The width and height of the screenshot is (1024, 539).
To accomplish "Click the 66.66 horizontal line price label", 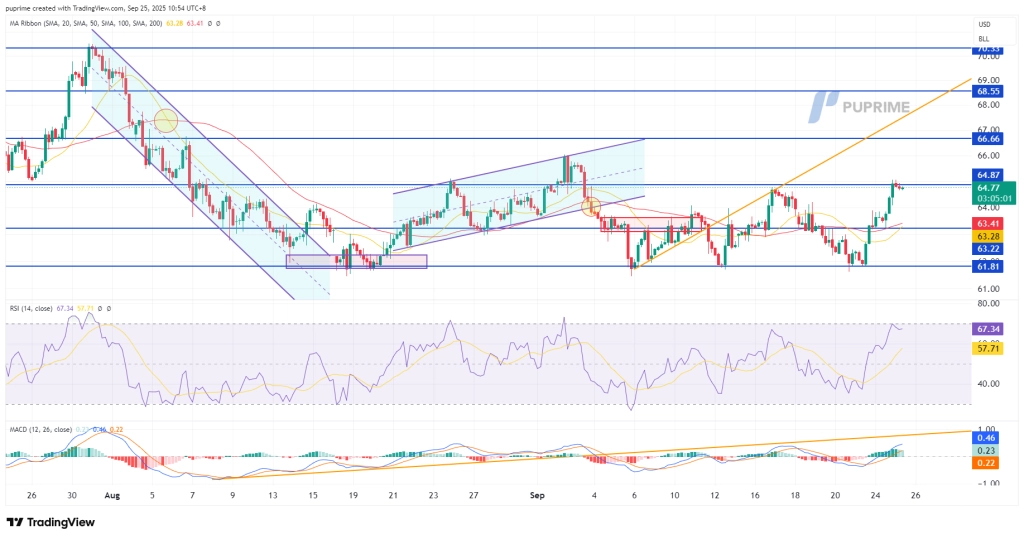I will (x=988, y=139).
